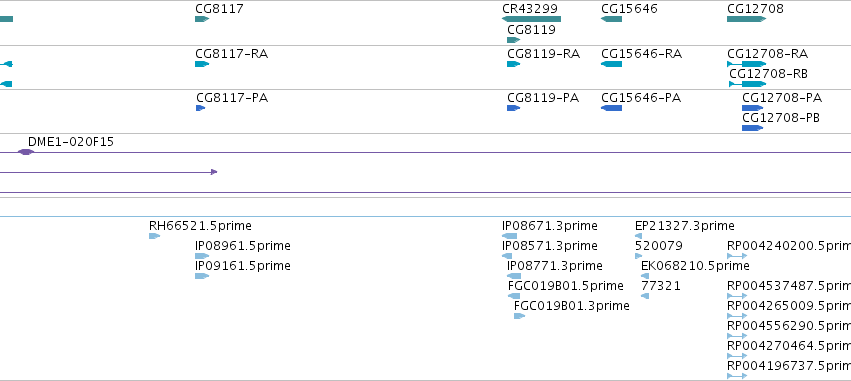Select the CG8117 gene arrow glyph
The width and height of the screenshot is (851, 381).
[202, 19]
